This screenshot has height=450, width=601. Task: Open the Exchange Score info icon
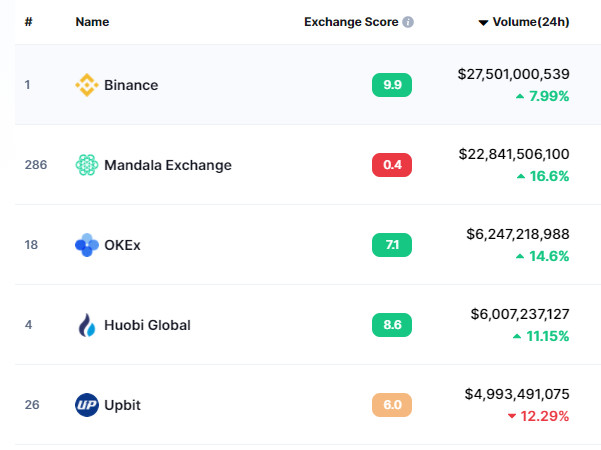[408, 22]
